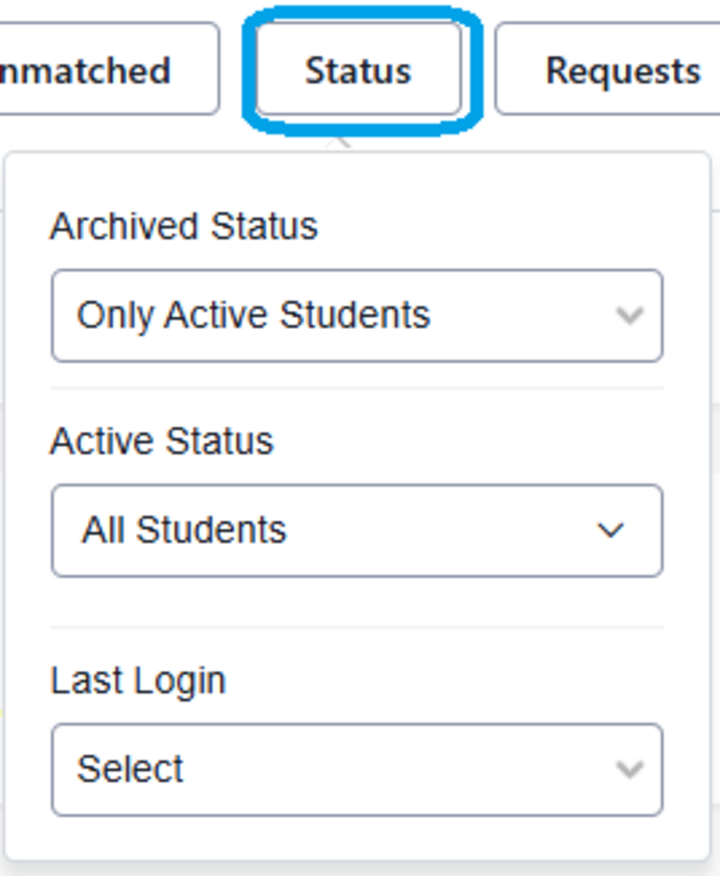This screenshot has width=720, height=876.
Task: Change the Only Active Students filter value
Action: [x=360, y=314]
